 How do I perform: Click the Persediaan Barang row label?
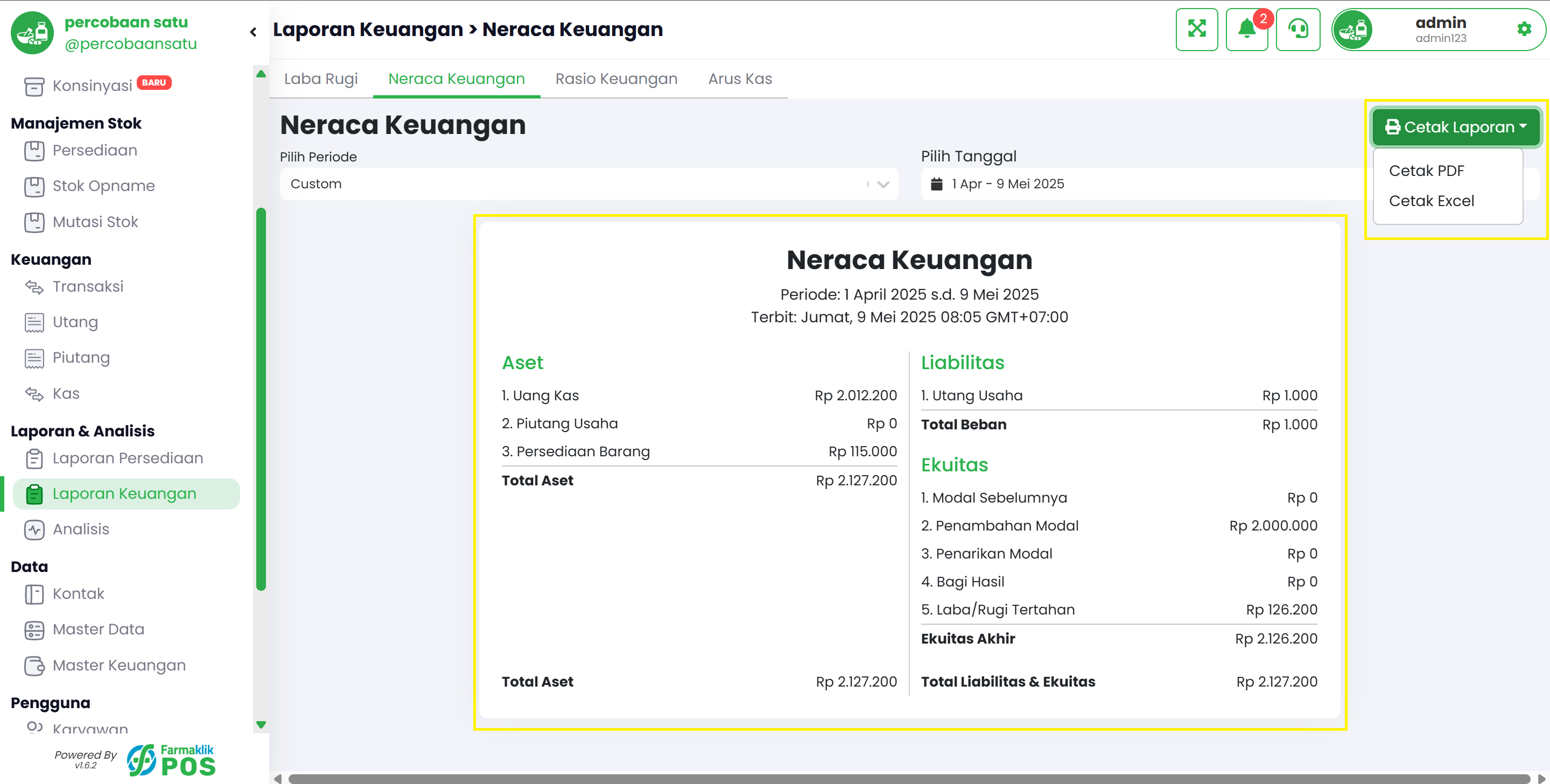point(575,451)
